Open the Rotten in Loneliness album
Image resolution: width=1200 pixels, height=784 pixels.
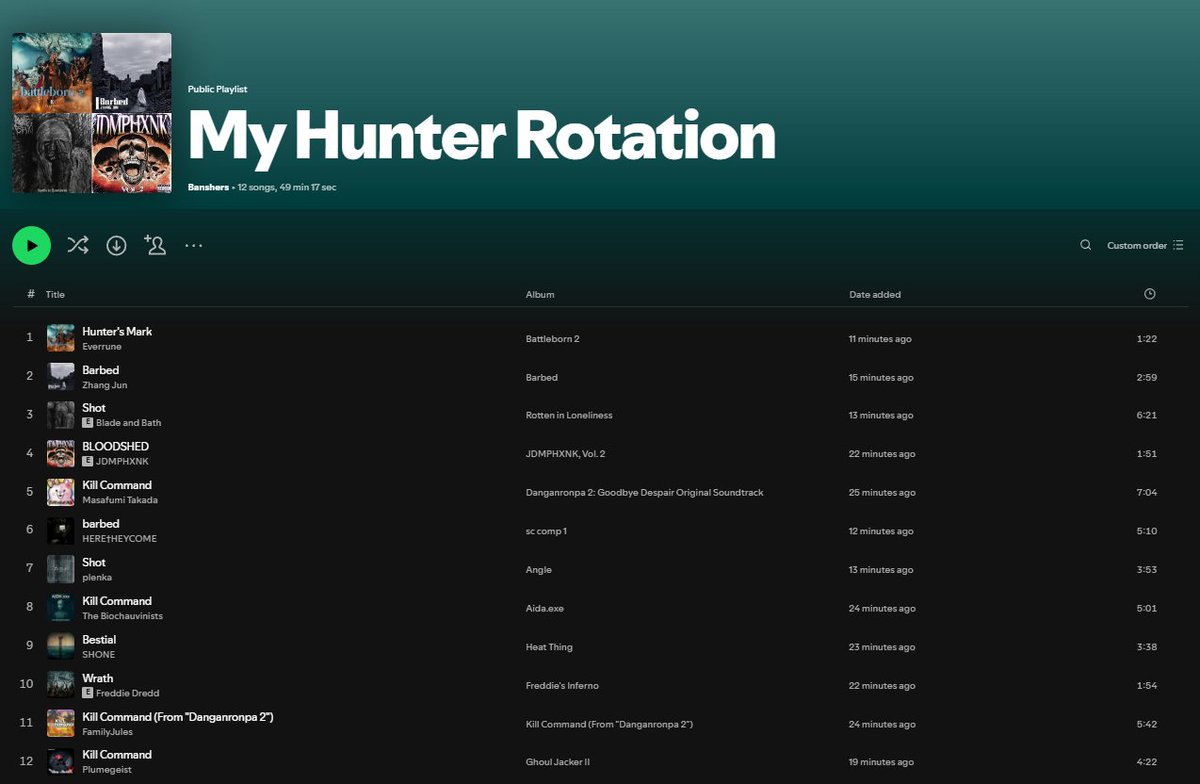tap(569, 415)
